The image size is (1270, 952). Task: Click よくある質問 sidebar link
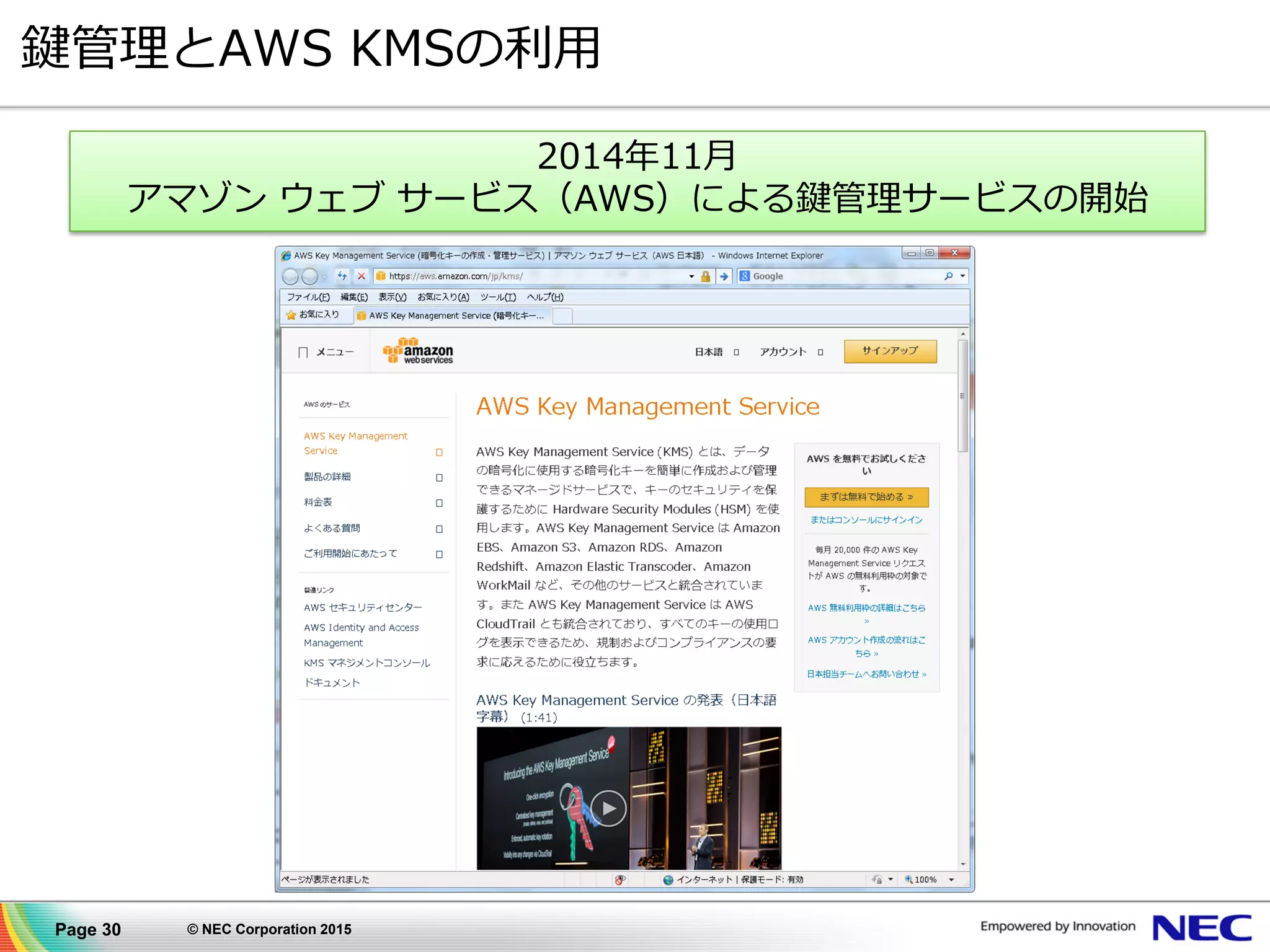click(x=332, y=528)
